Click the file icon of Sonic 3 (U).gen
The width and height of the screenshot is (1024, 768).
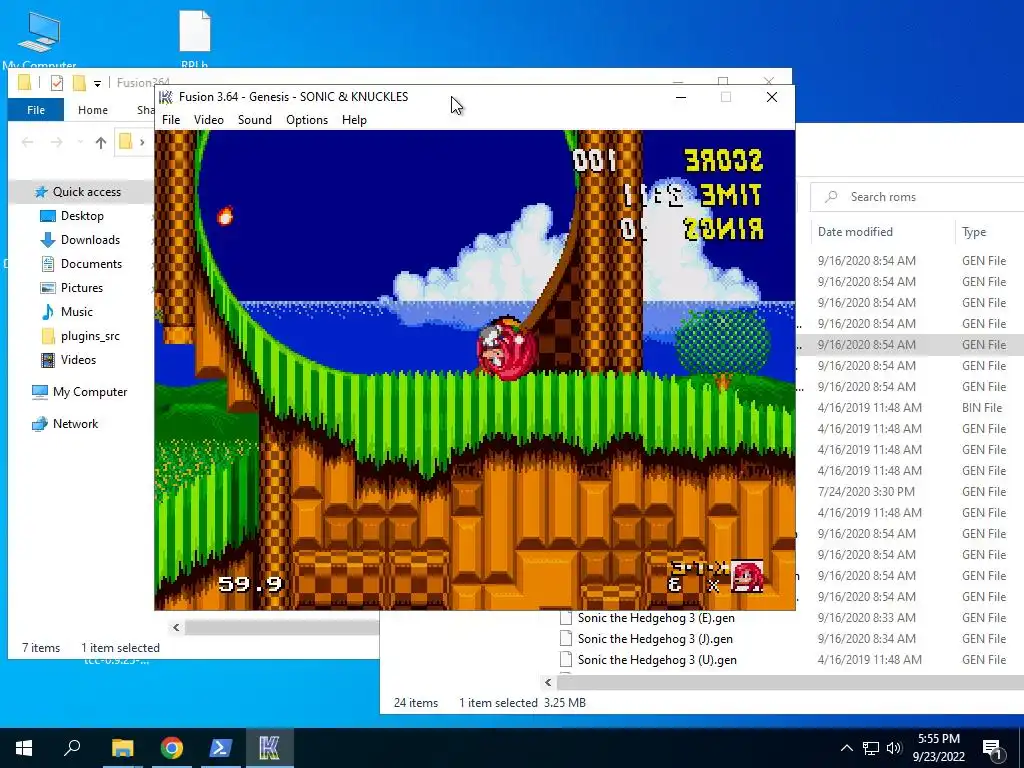[x=566, y=660]
